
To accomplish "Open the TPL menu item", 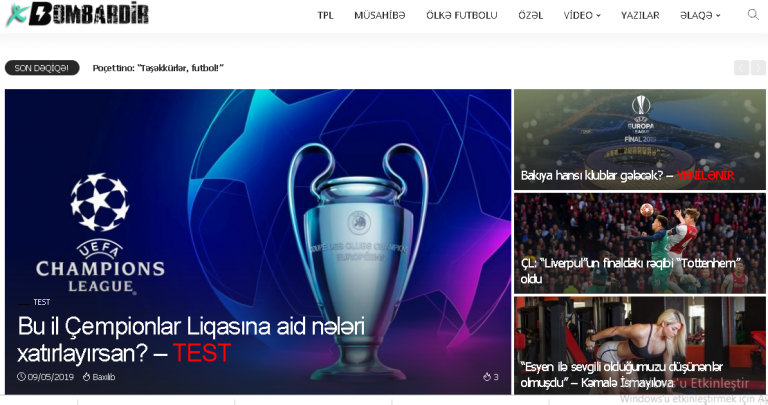I will (x=325, y=15).
